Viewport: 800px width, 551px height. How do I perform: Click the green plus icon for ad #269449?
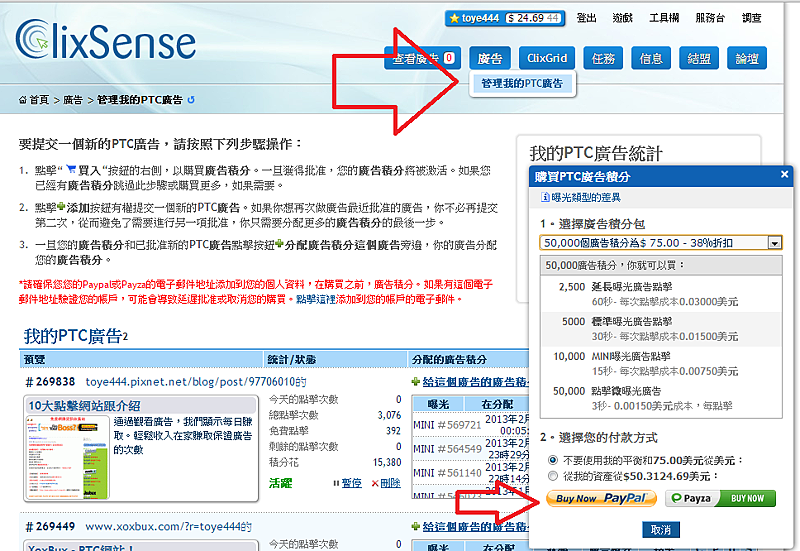click(416, 527)
